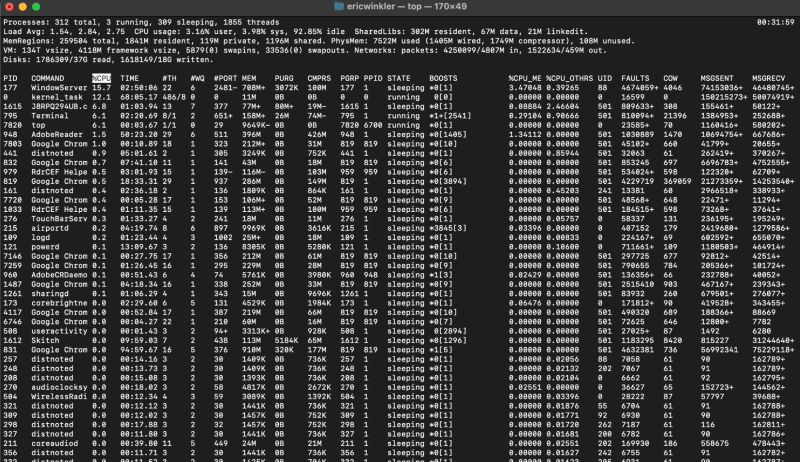Select the highlighted %CPU column header

(101, 78)
